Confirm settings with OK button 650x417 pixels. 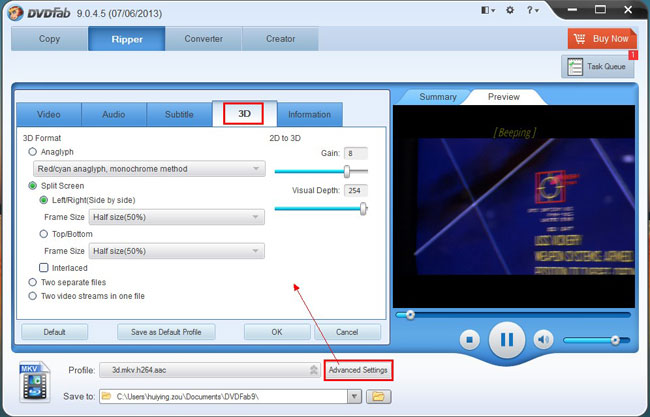click(x=277, y=332)
